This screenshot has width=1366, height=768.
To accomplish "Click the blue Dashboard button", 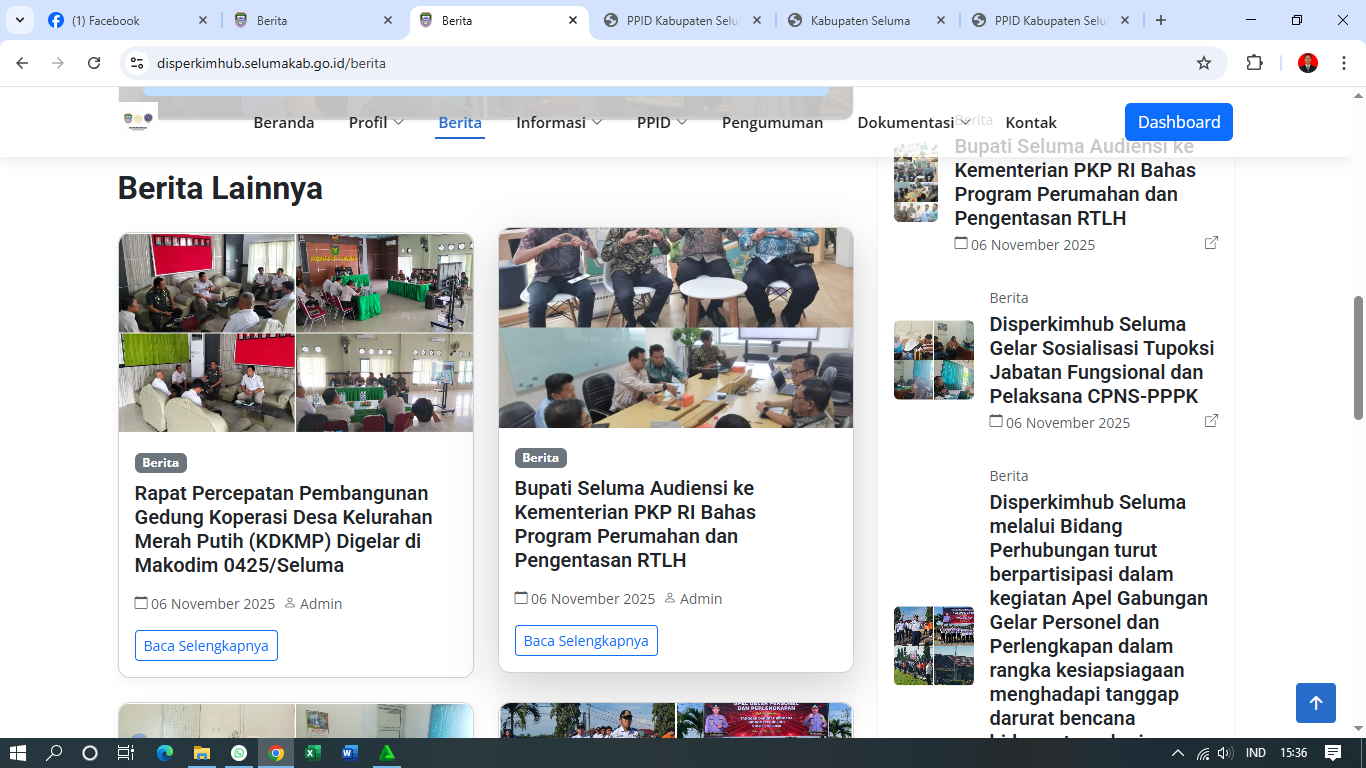I will [1178, 122].
